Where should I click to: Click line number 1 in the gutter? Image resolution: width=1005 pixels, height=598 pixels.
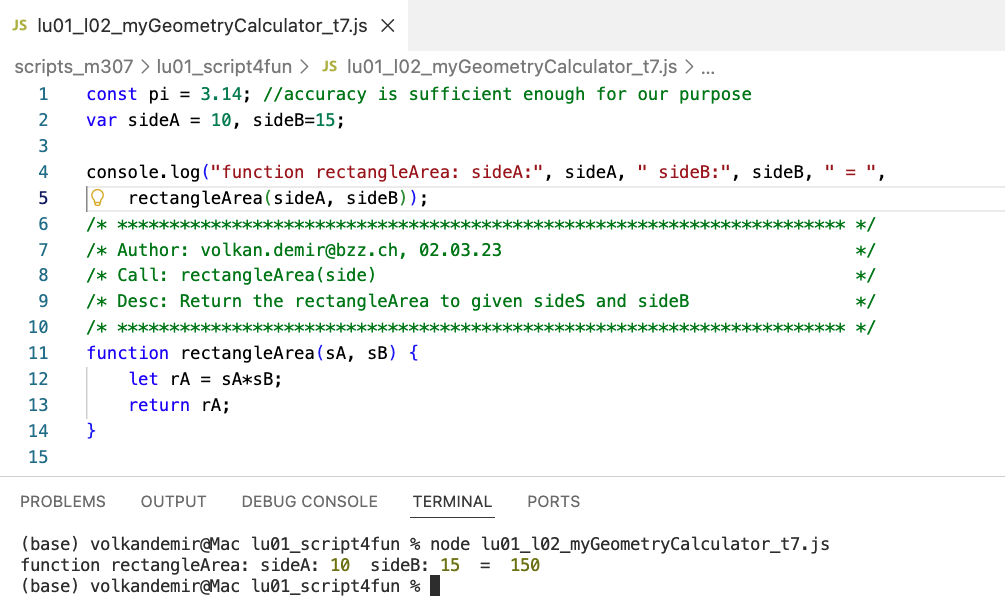tap(43, 95)
